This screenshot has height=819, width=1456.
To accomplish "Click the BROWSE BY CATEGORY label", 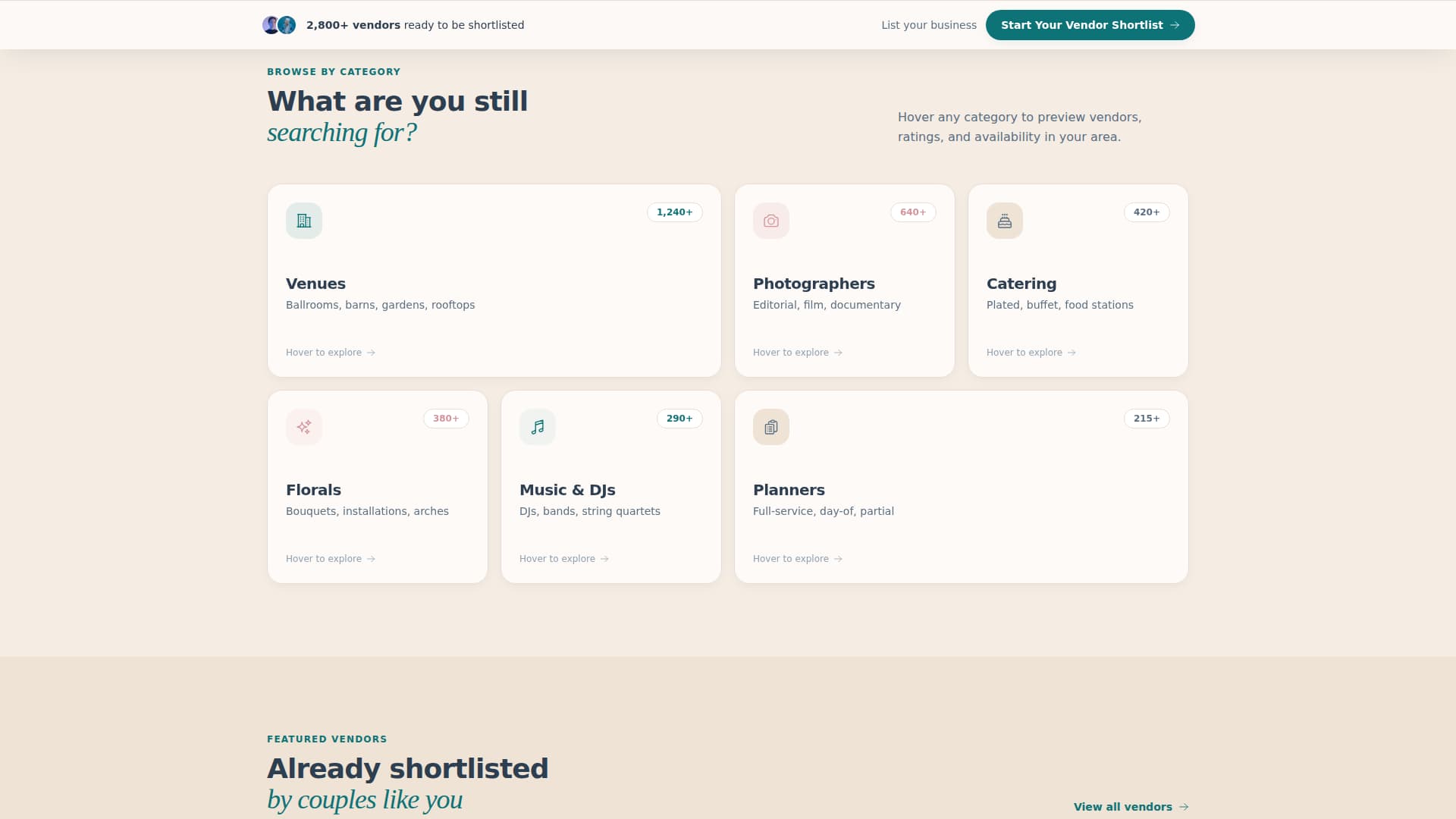I will (334, 72).
